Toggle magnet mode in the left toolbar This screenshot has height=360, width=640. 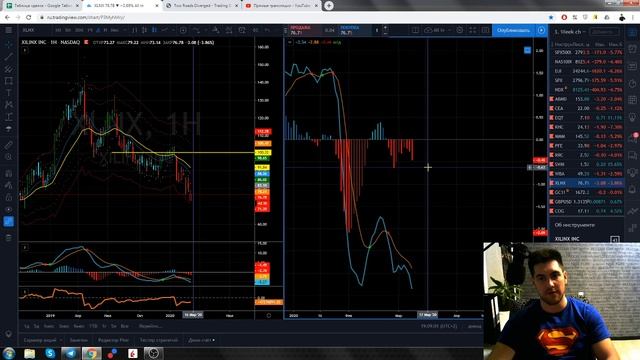8,173
